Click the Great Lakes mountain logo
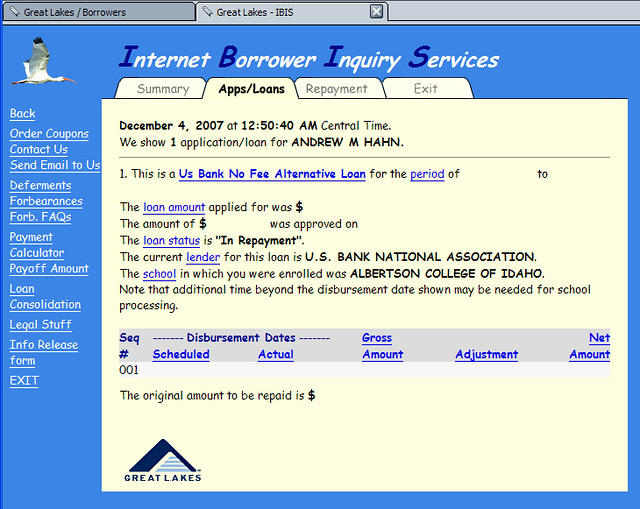640x509 pixels. 163,461
